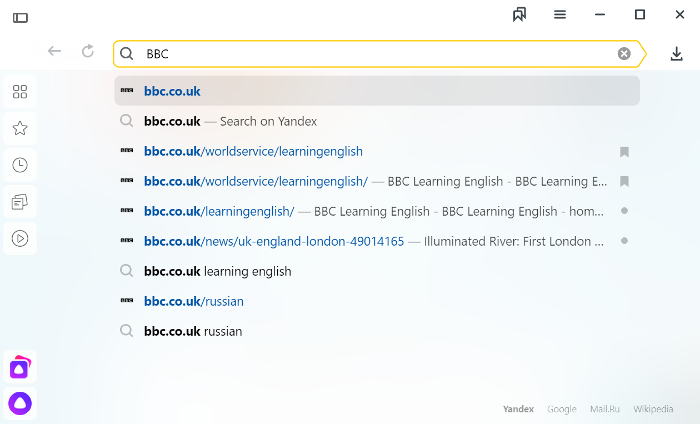Open the downloads arrow icon
The height and width of the screenshot is (424, 700).
coord(676,54)
